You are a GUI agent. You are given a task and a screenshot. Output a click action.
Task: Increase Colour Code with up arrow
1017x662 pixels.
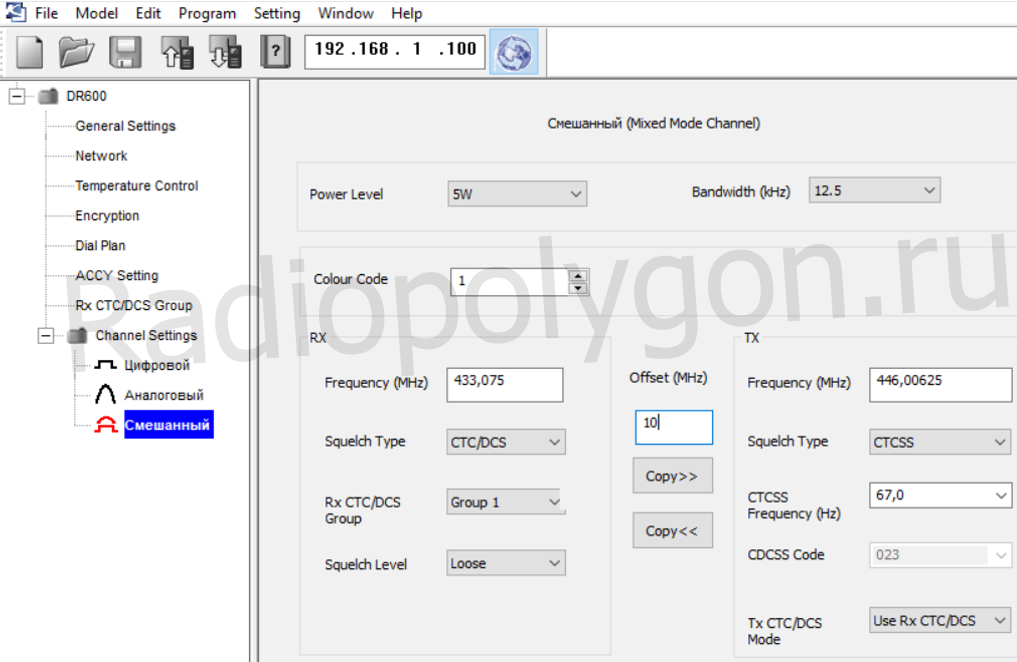click(577, 276)
